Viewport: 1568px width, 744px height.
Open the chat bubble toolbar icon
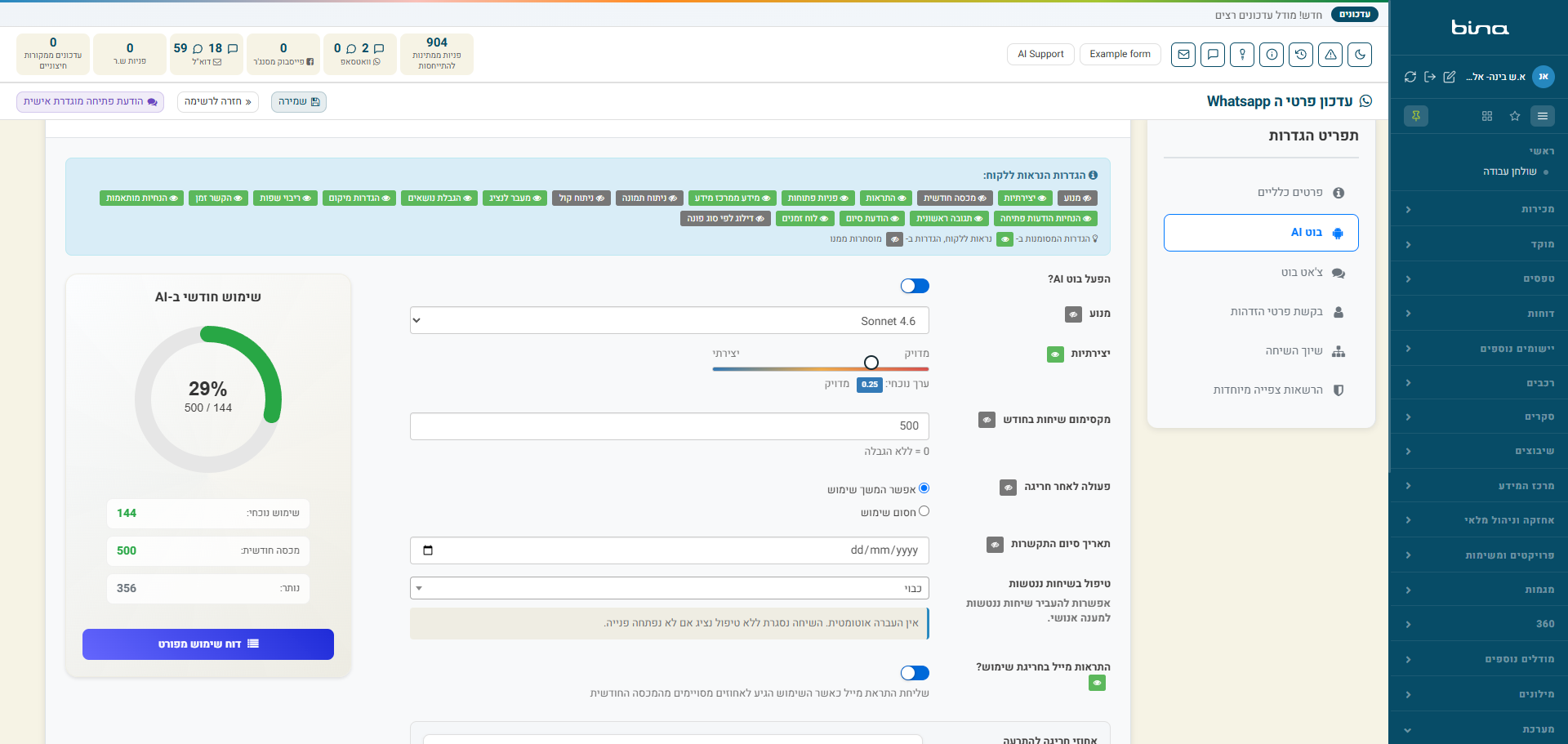pos(1213,55)
